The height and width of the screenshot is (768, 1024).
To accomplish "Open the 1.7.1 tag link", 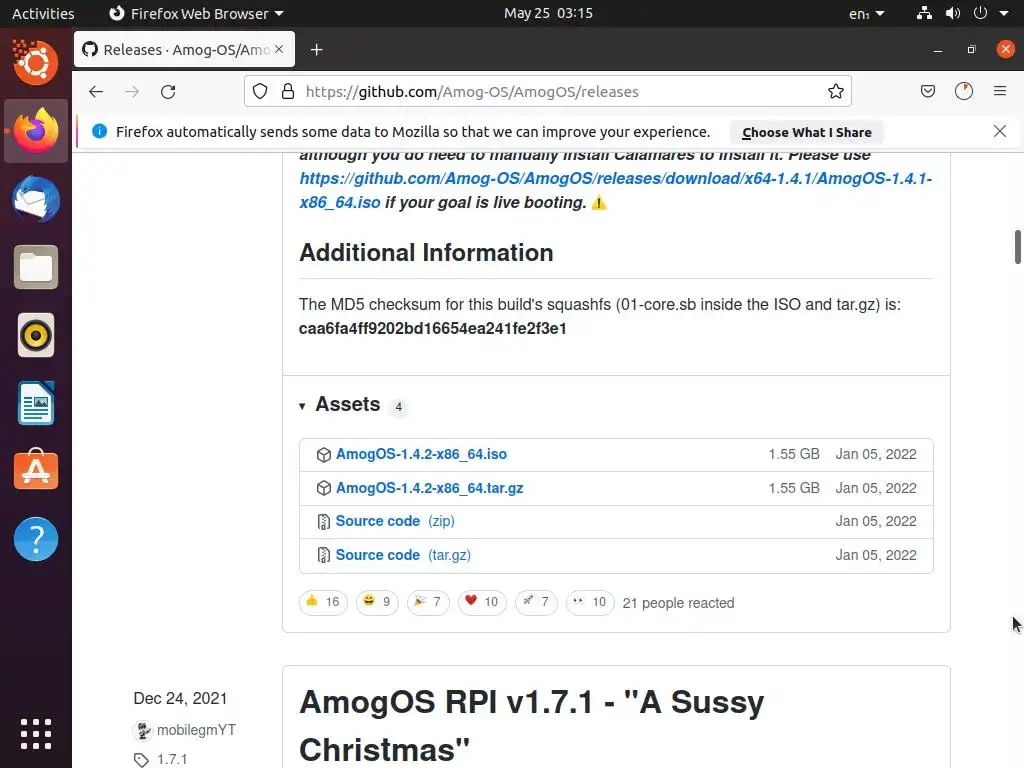I will [x=172, y=760].
